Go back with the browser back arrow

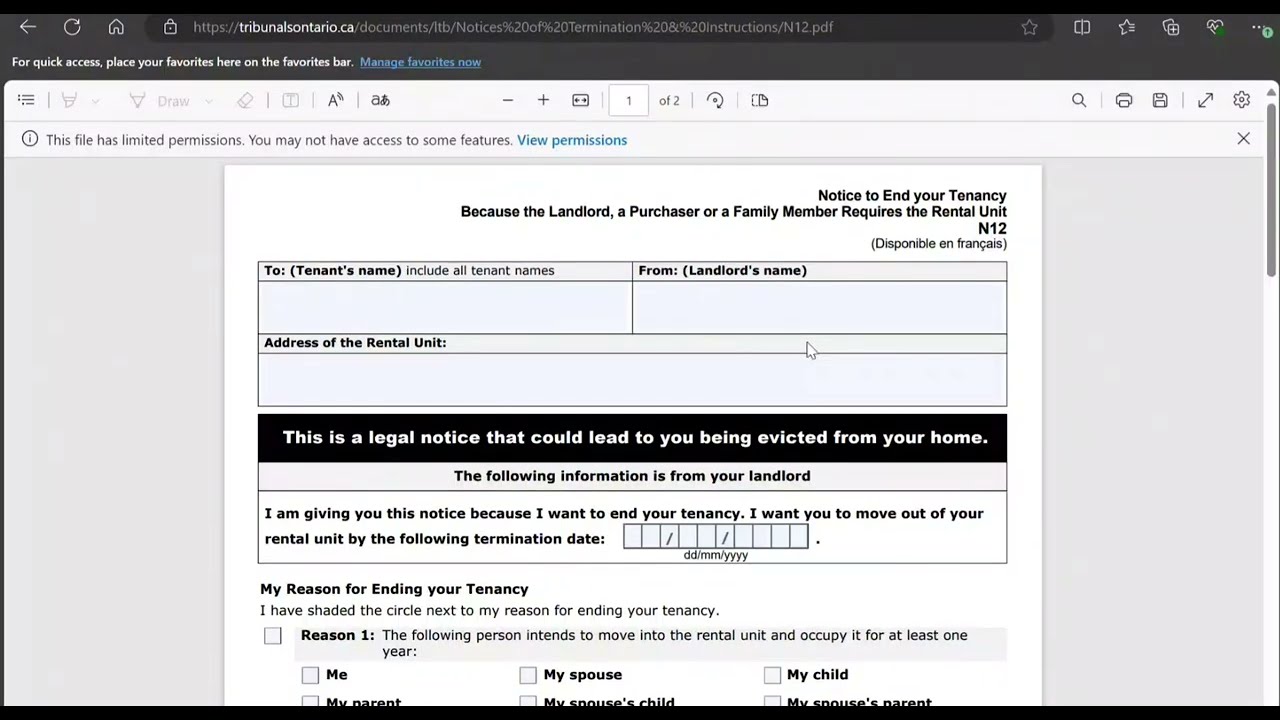coord(28,27)
